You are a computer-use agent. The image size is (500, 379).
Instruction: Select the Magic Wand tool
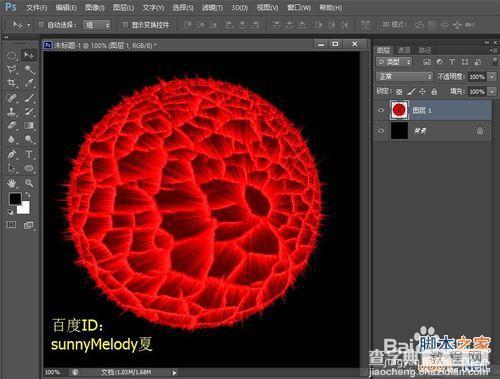coord(29,69)
